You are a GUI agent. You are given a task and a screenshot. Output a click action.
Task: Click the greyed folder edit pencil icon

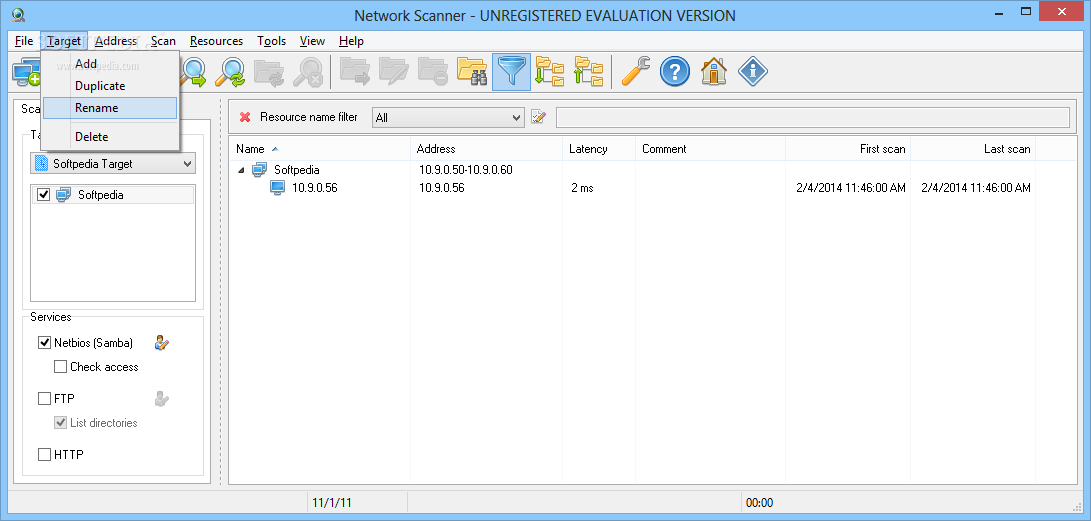click(x=394, y=71)
